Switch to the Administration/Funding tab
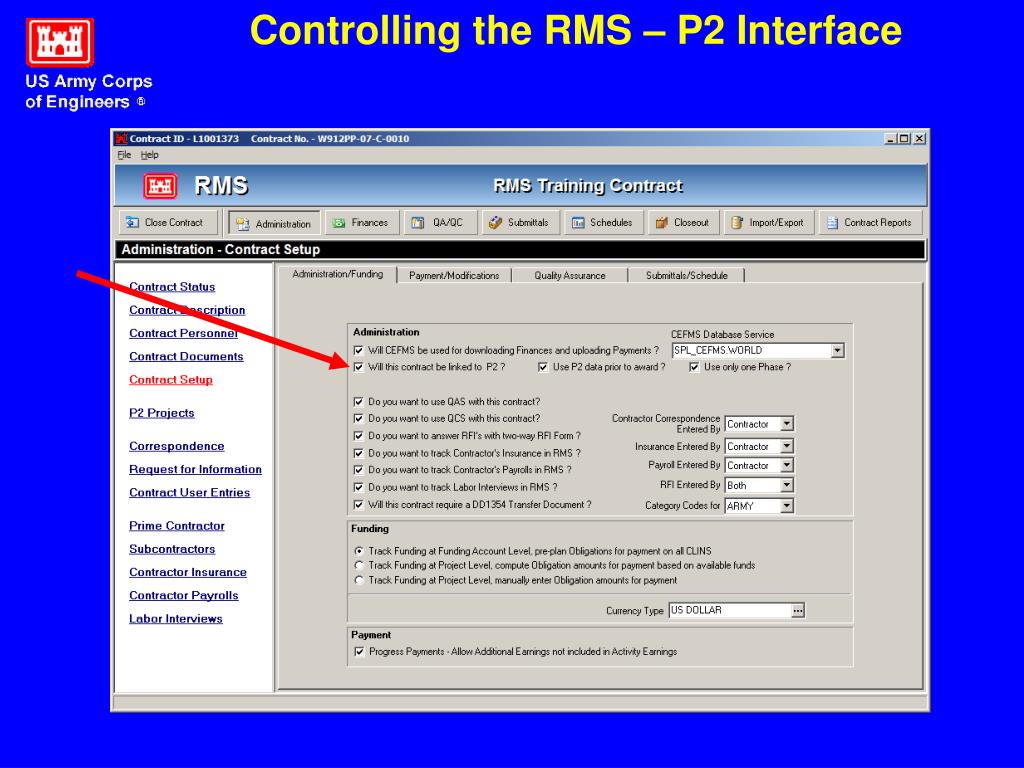1024x768 pixels. coord(338,274)
